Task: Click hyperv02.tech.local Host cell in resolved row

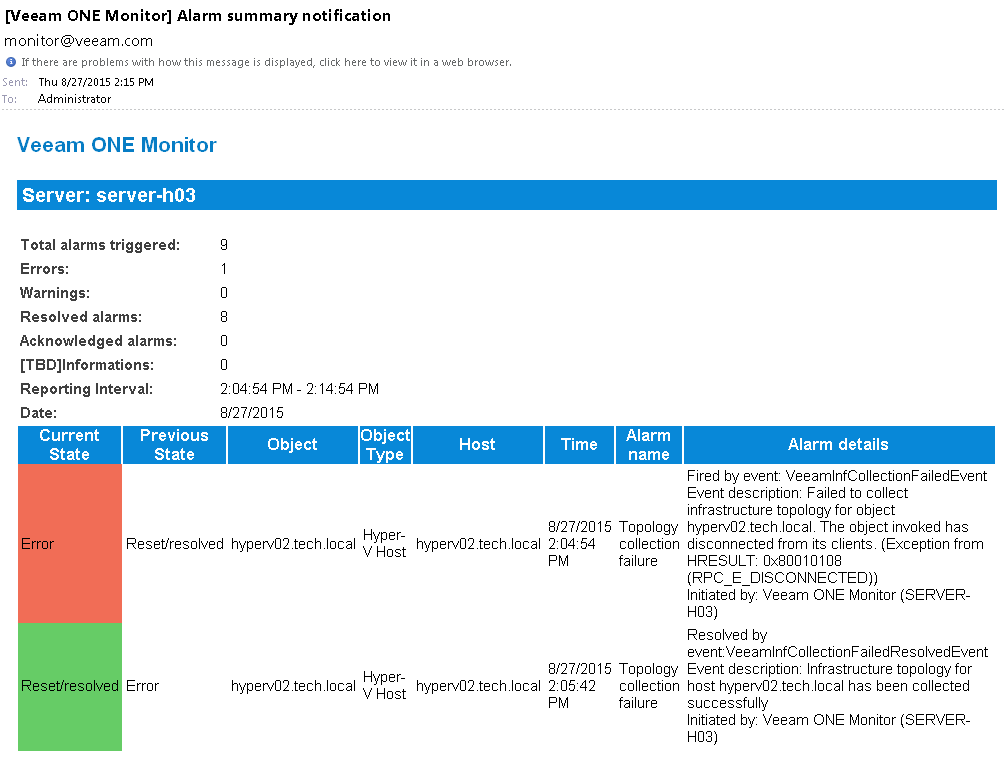Action: tap(479, 686)
